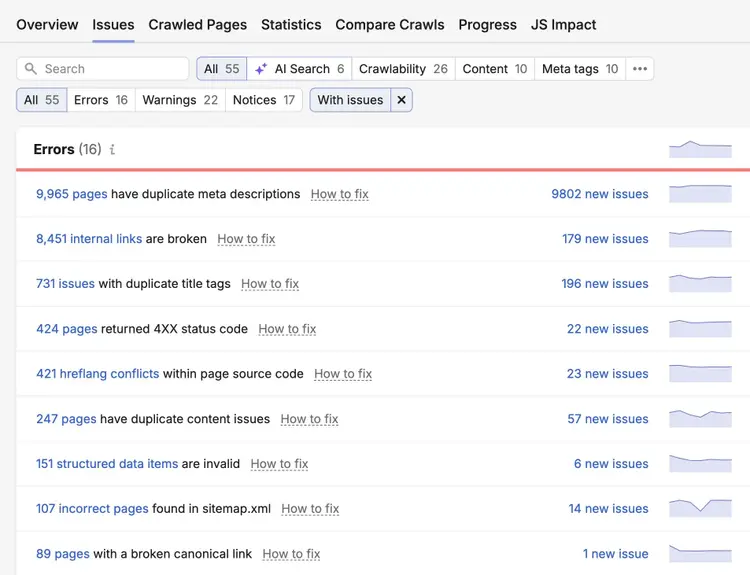Filter issues by Warnings 22
The image size is (750, 575).
180,100
